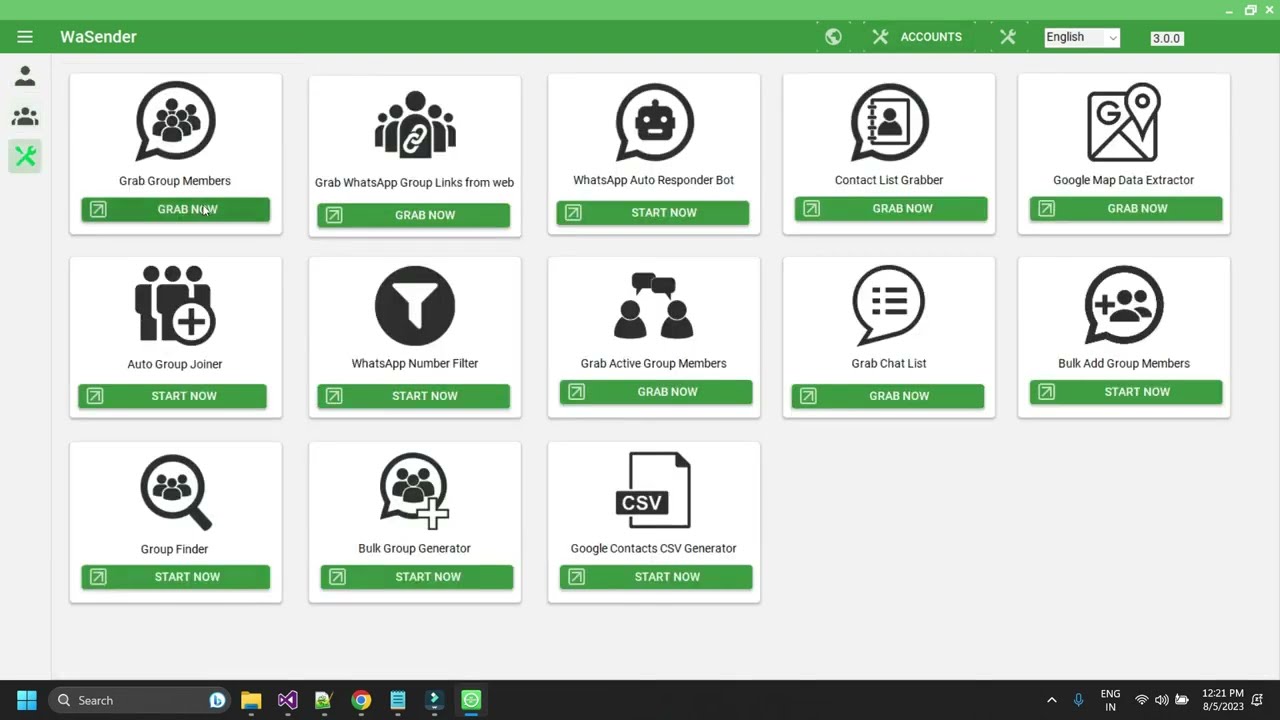Click the tools icon beside language selector
This screenshot has height=720, width=1280.
point(1007,37)
